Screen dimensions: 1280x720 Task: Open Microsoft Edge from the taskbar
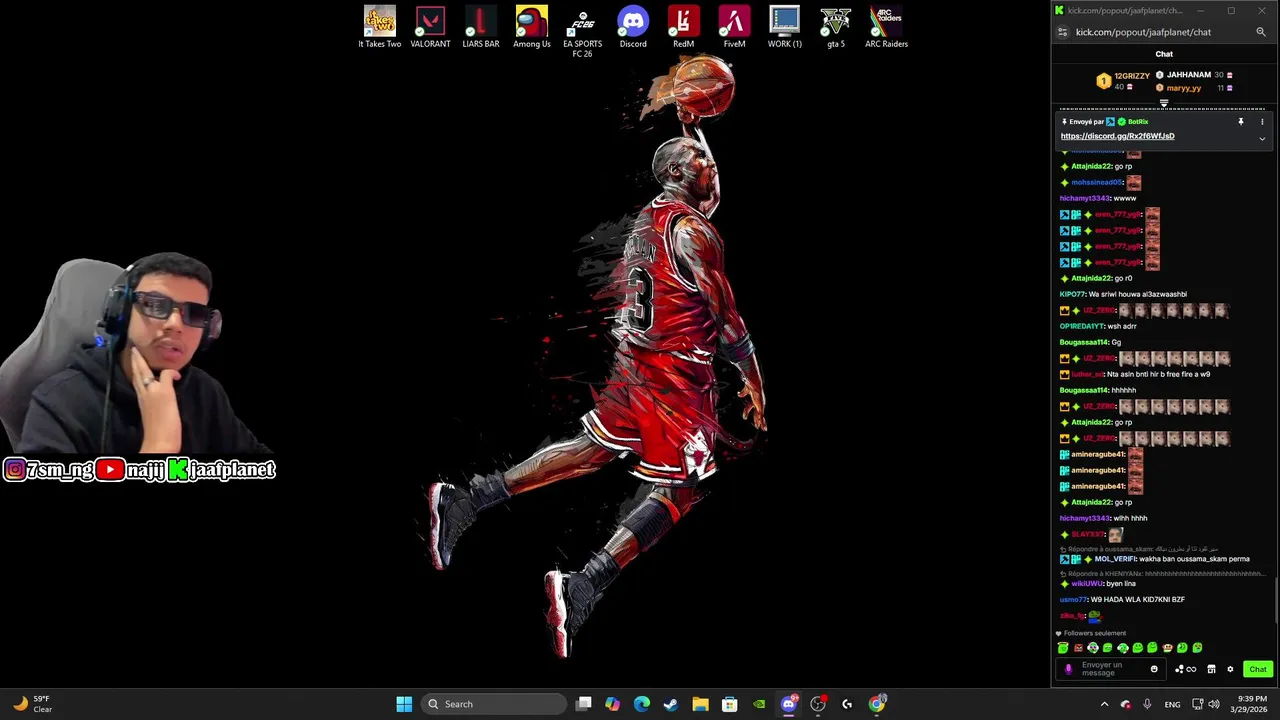[x=641, y=704]
